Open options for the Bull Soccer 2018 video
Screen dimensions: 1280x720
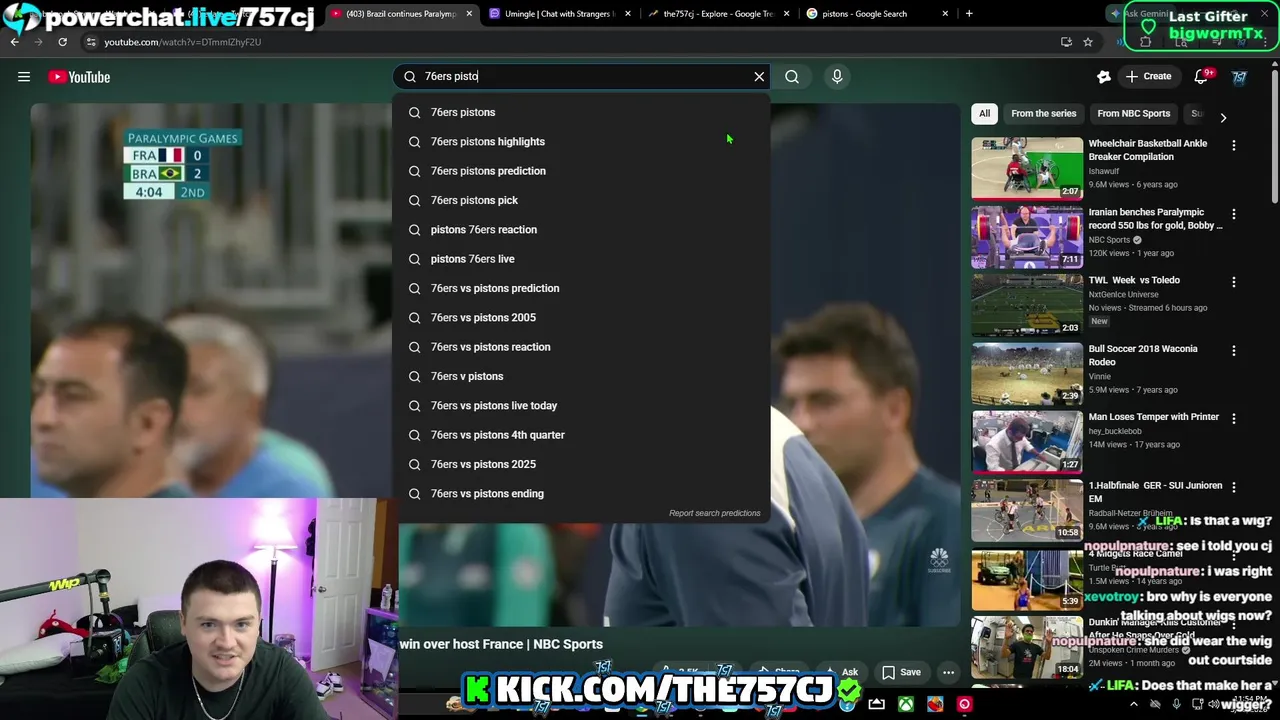pyautogui.click(x=1233, y=351)
